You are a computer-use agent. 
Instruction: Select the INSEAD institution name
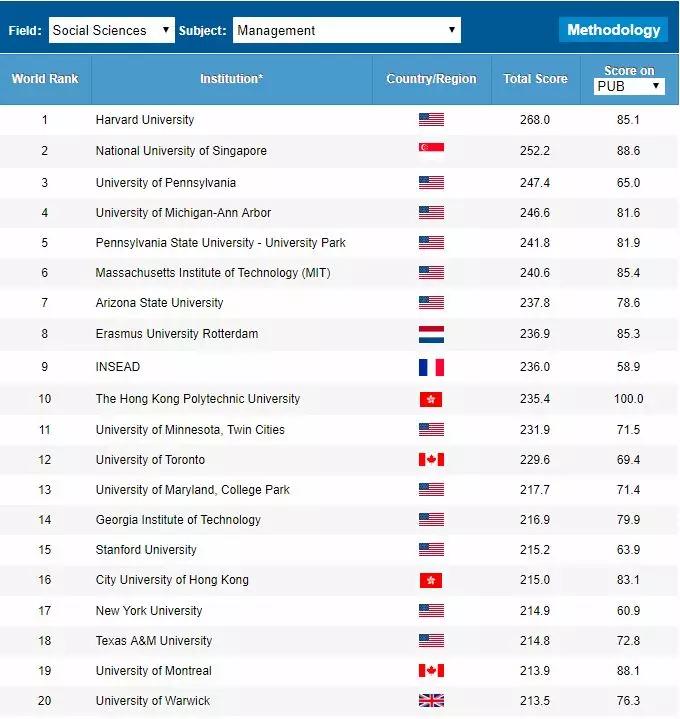click(x=118, y=367)
